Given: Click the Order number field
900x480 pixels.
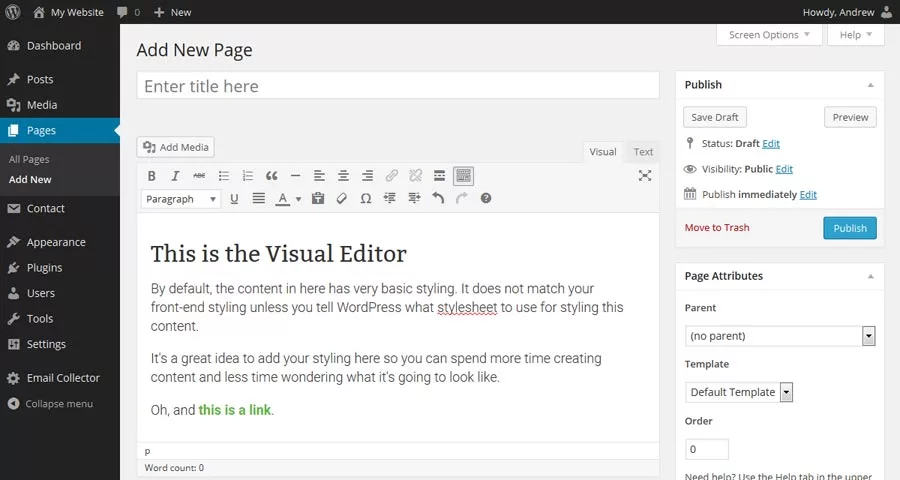Looking at the screenshot, I should click(x=707, y=449).
